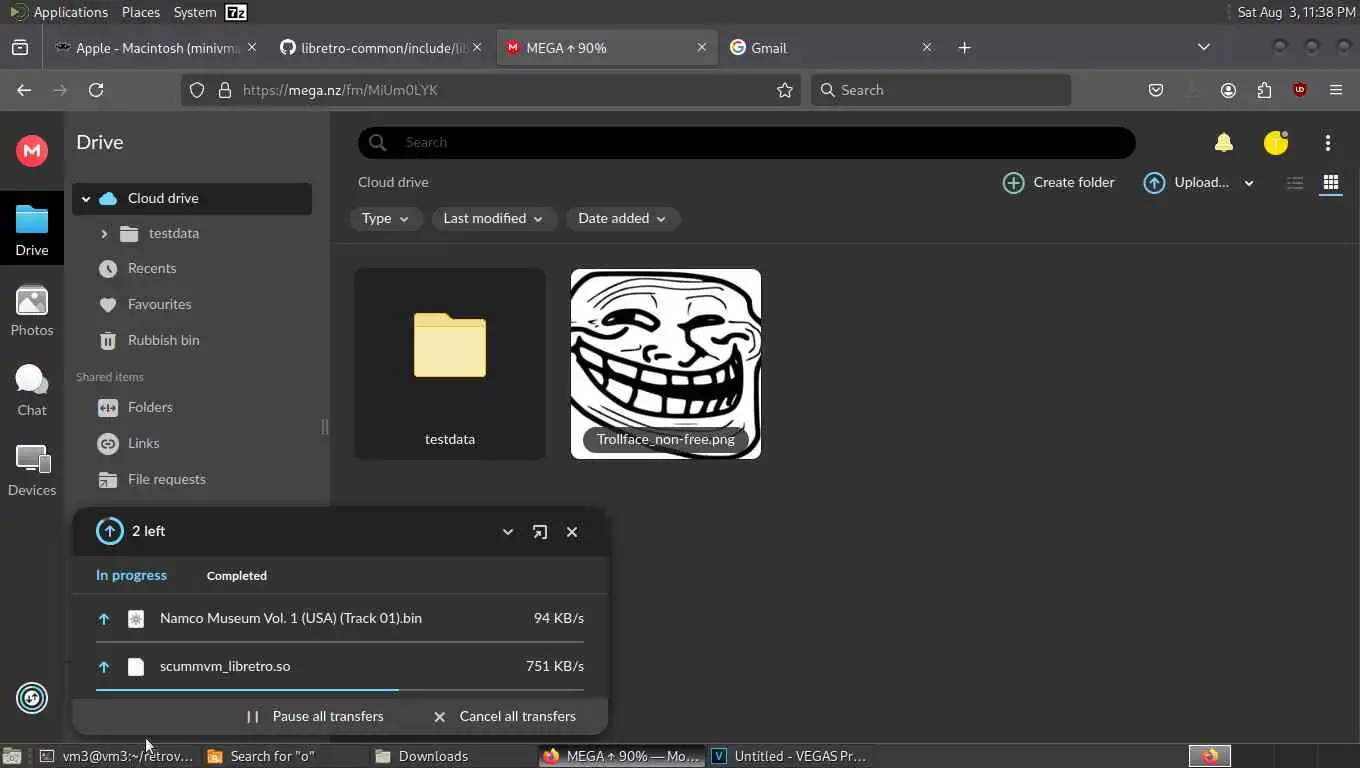Open the testdata folder thumbnail

(x=450, y=364)
